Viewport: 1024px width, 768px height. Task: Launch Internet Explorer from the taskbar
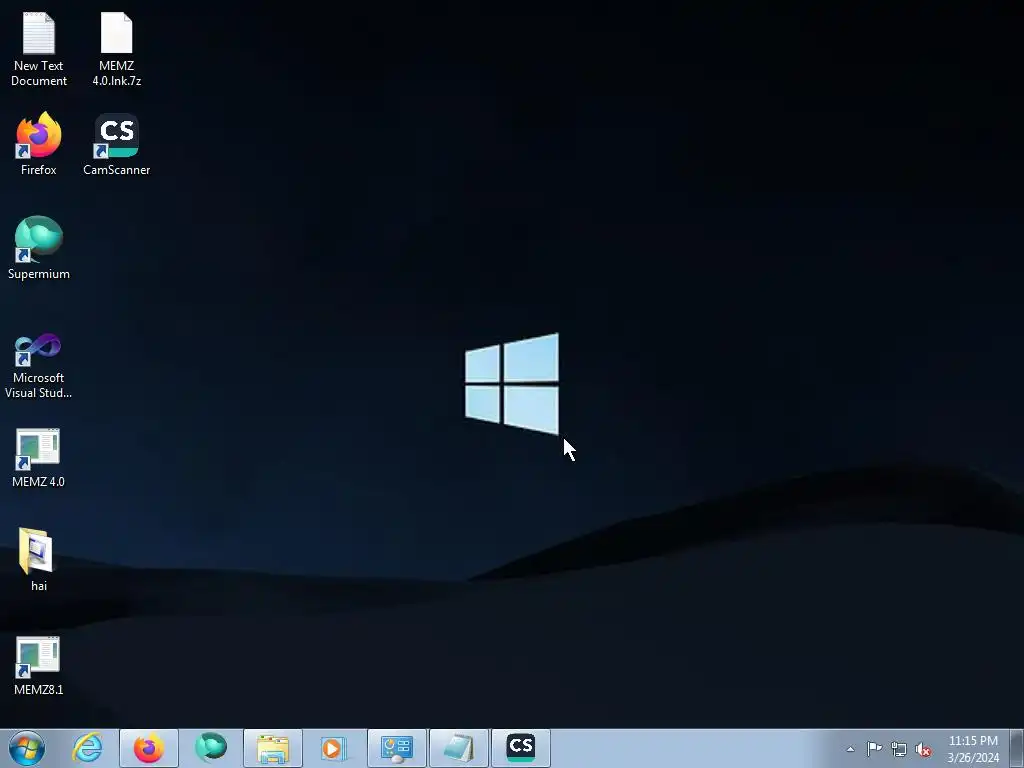click(x=88, y=748)
